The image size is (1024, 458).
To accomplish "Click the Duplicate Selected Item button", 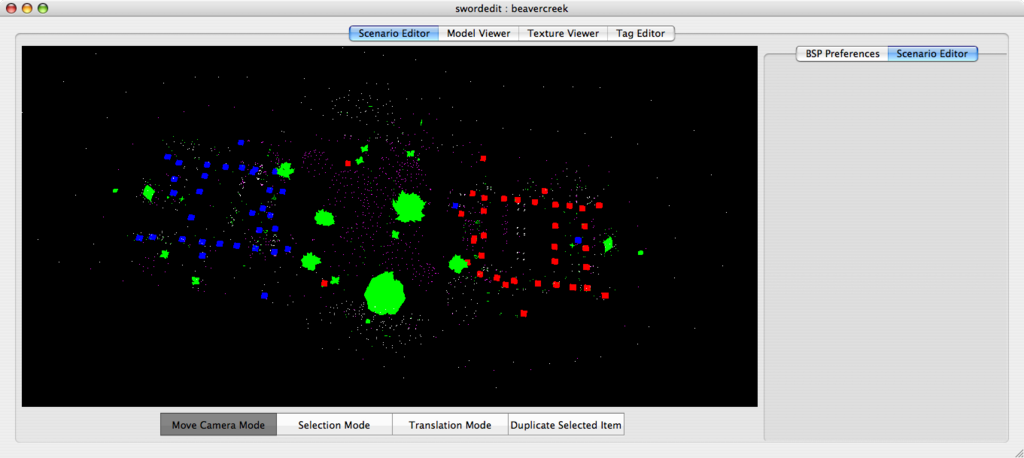I will 566,425.
